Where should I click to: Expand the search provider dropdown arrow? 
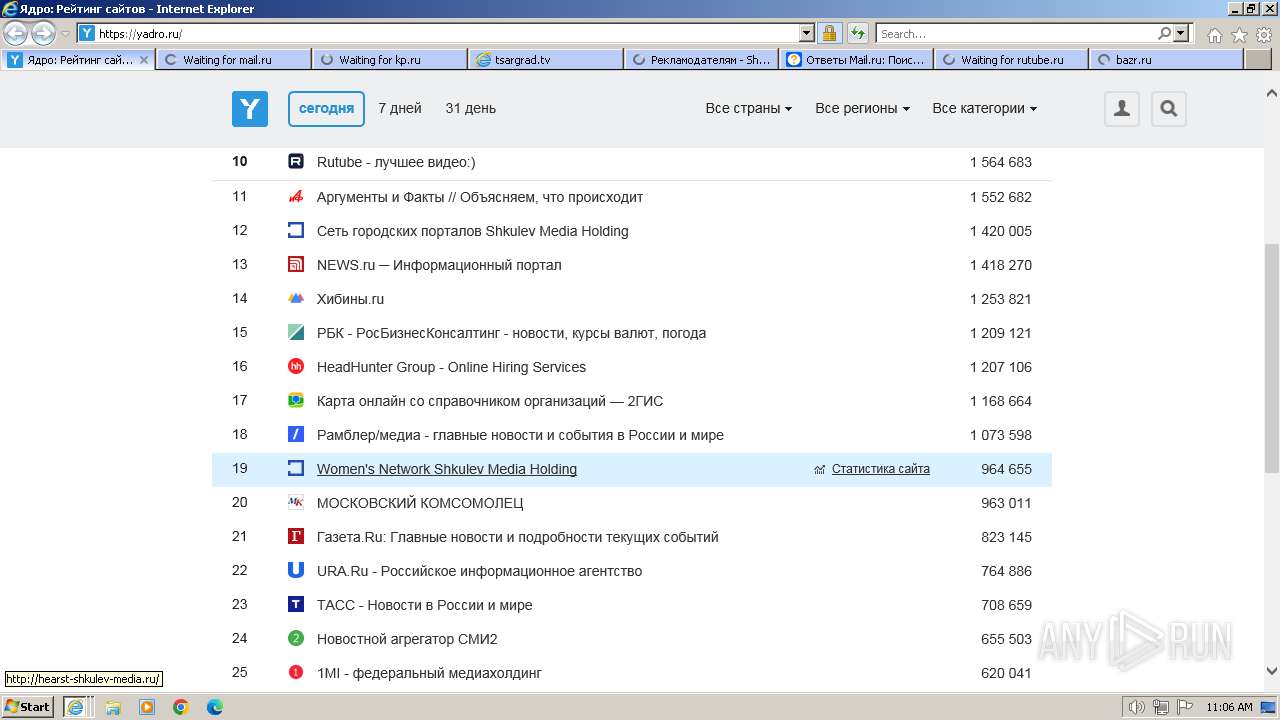1182,34
